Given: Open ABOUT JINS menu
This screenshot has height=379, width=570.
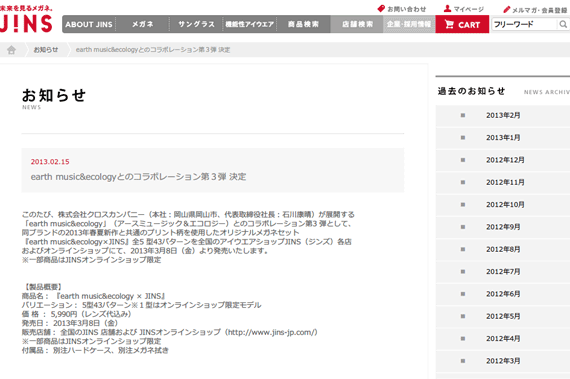Looking at the screenshot, I should coord(89,24).
